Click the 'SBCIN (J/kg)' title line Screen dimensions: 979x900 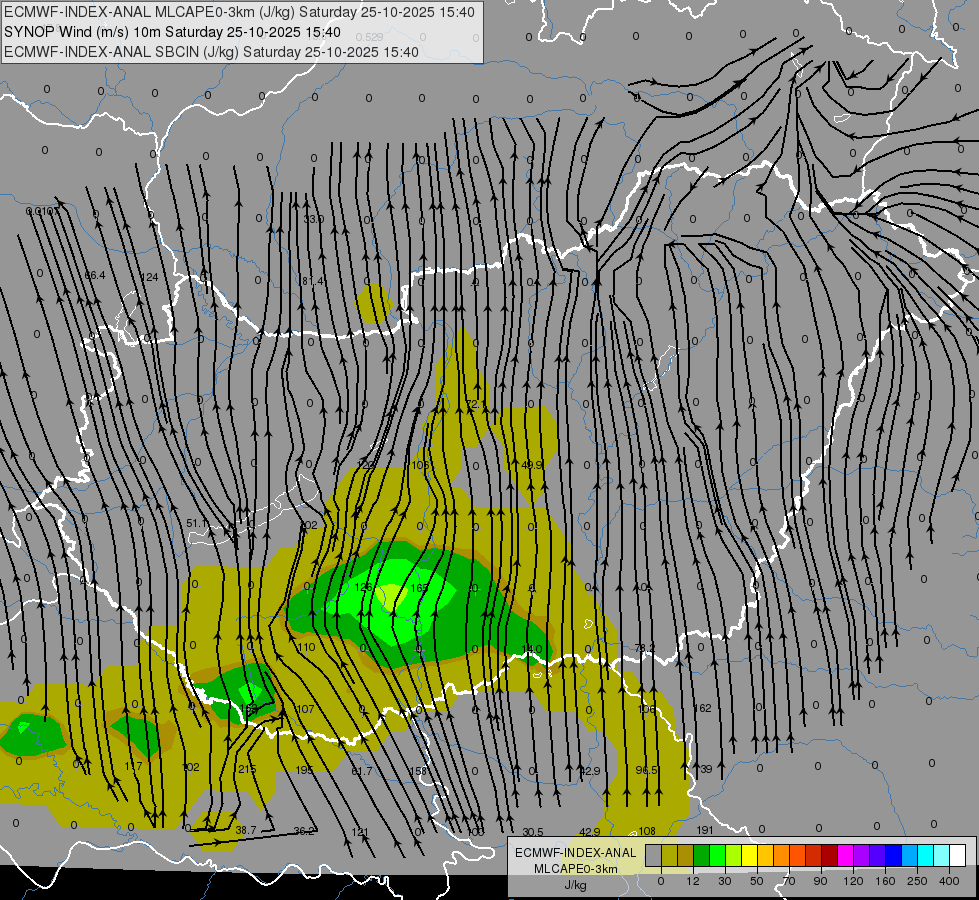click(211, 52)
